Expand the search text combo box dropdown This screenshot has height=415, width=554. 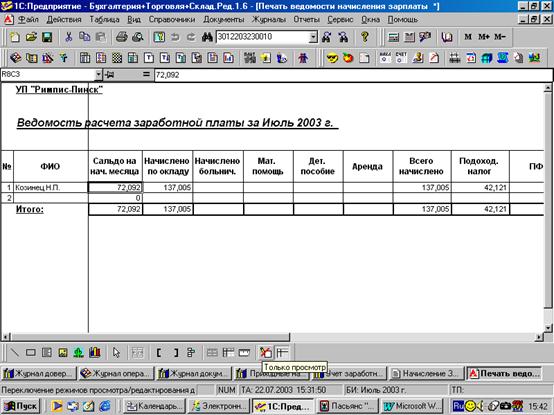[x=313, y=37]
